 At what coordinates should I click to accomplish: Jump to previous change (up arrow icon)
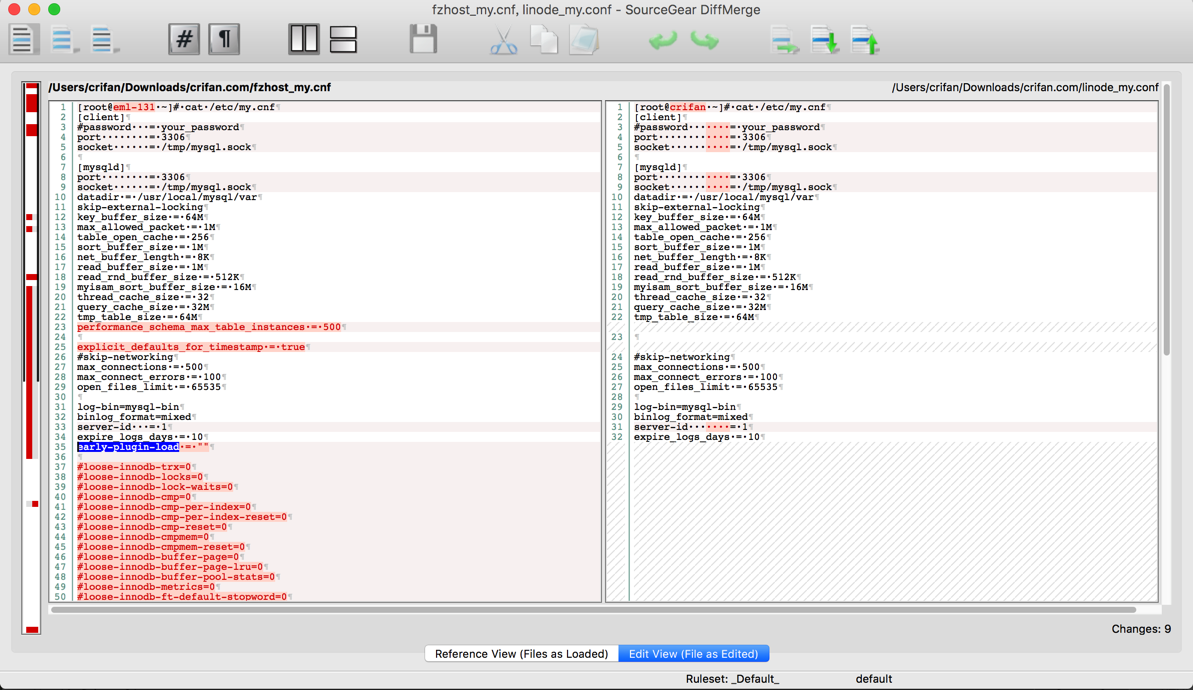[x=865, y=40]
